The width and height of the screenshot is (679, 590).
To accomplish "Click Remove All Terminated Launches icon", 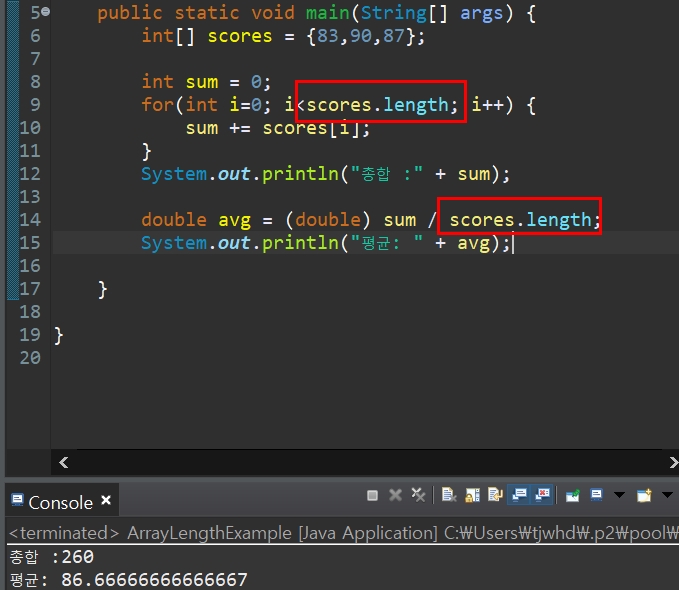I will pos(418,495).
